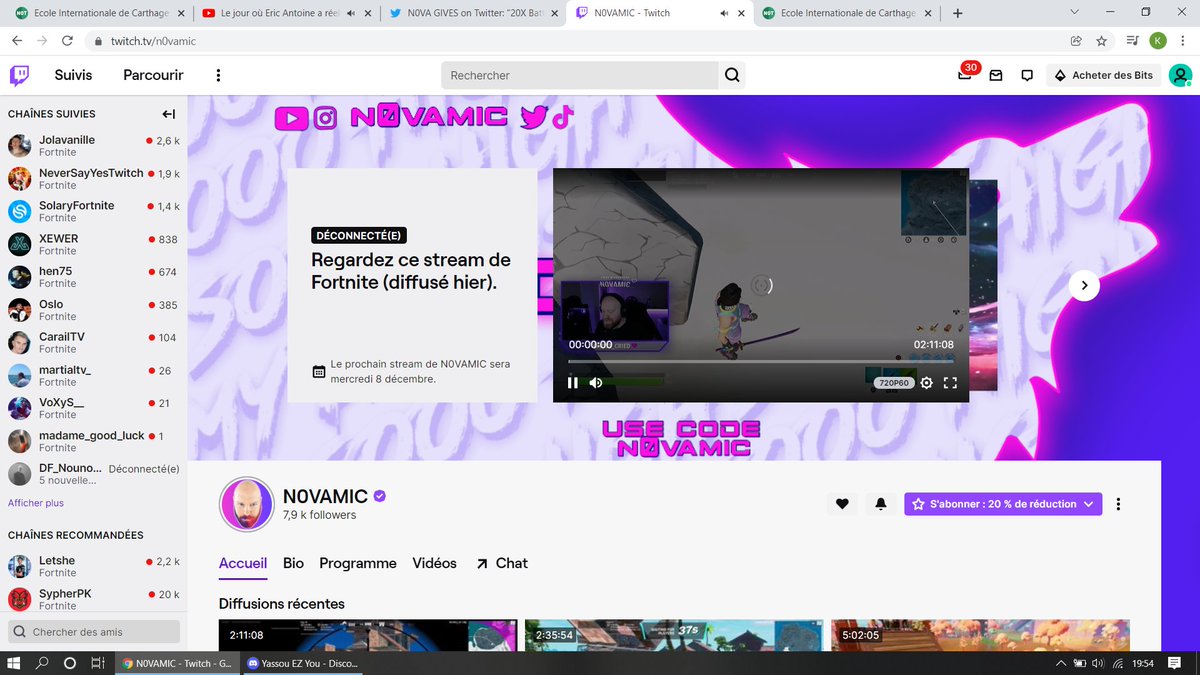Image resolution: width=1200 pixels, height=675 pixels.
Task: Open the whispers chat bubble icon
Action: [1027, 75]
